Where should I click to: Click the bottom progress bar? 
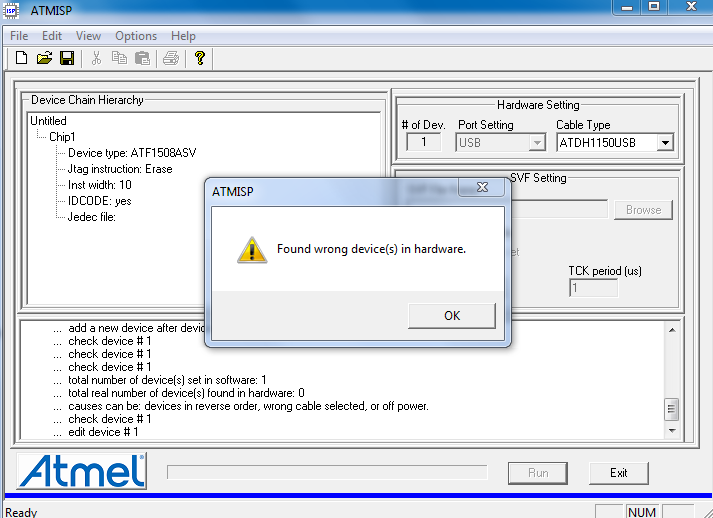point(327,472)
